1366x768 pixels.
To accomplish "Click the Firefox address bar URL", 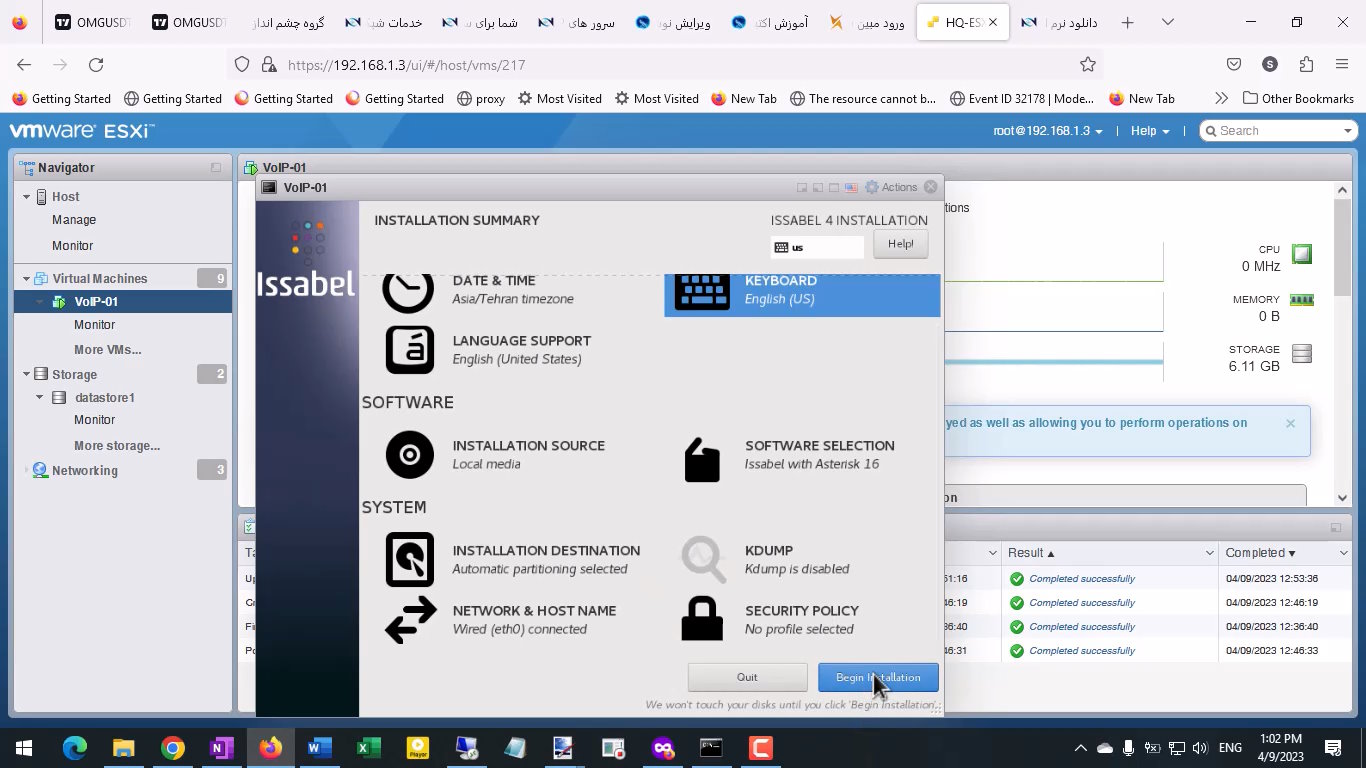I will [406, 65].
